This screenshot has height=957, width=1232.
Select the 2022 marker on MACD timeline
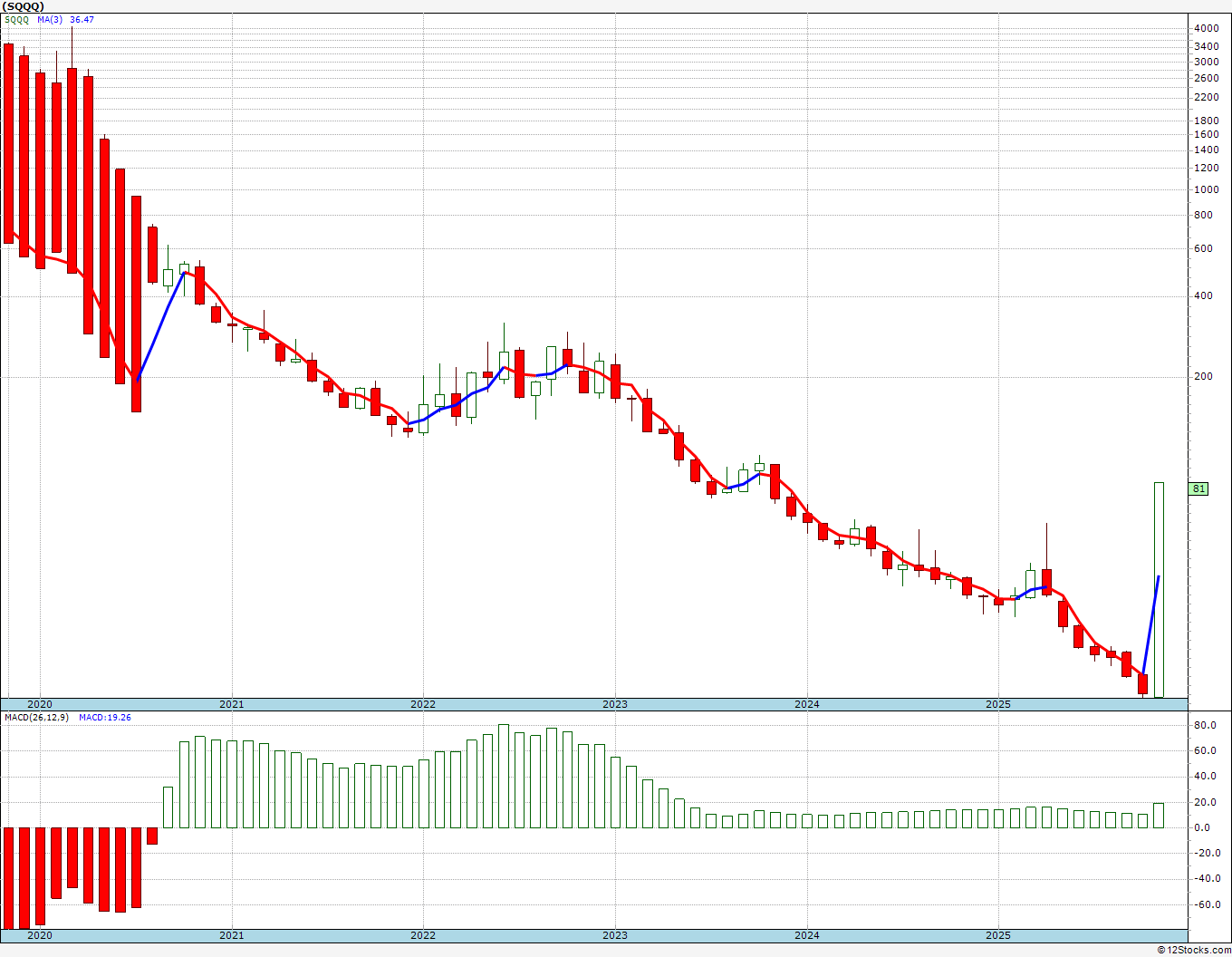tap(423, 935)
